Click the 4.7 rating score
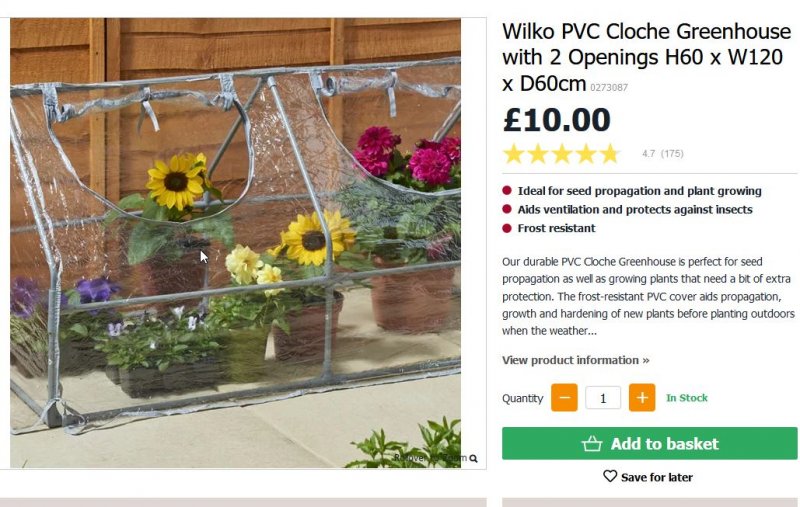 click(x=648, y=154)
